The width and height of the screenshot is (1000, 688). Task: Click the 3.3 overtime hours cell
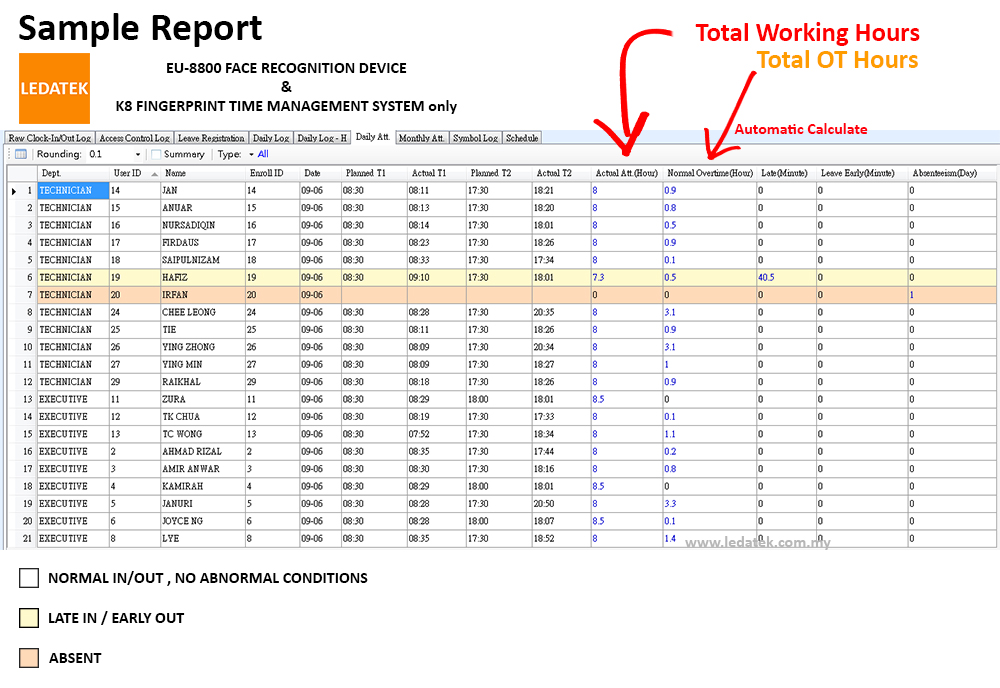click(x=710, y=504)
